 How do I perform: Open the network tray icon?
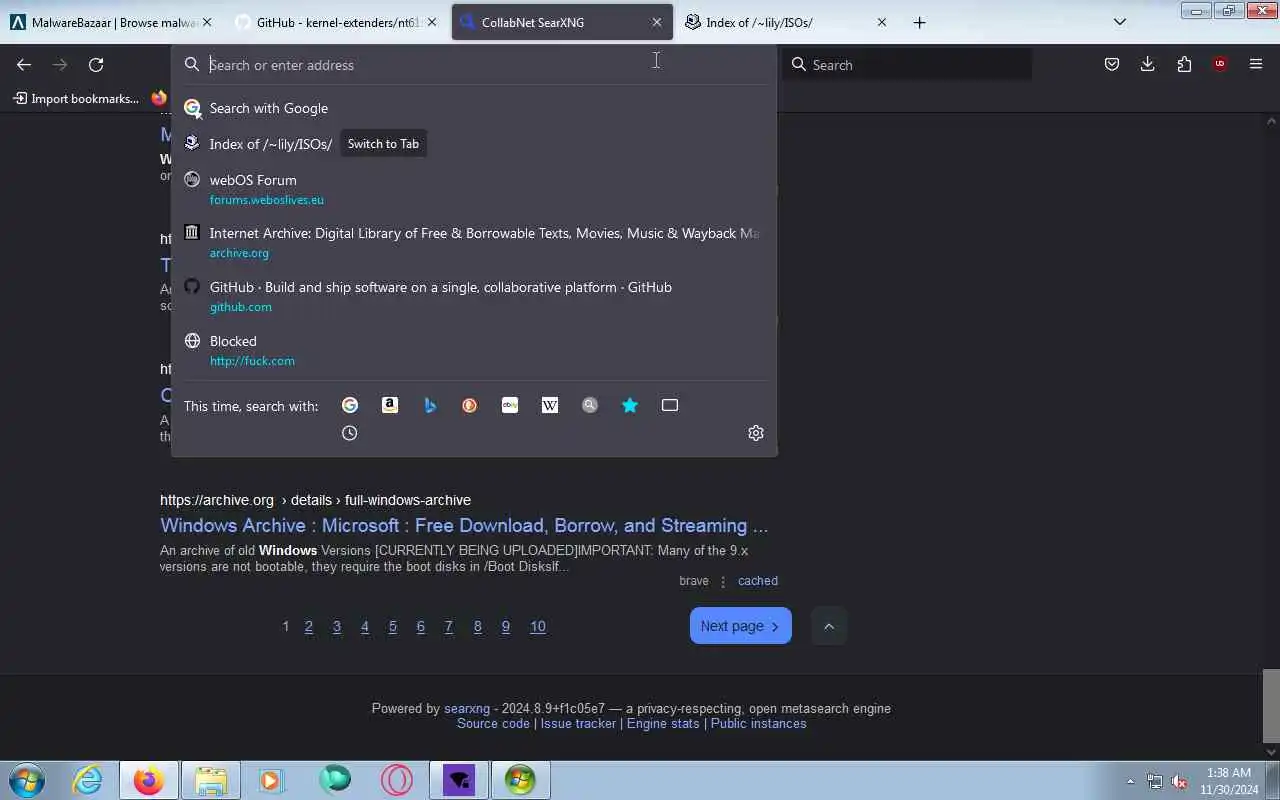coord(1155,781)
